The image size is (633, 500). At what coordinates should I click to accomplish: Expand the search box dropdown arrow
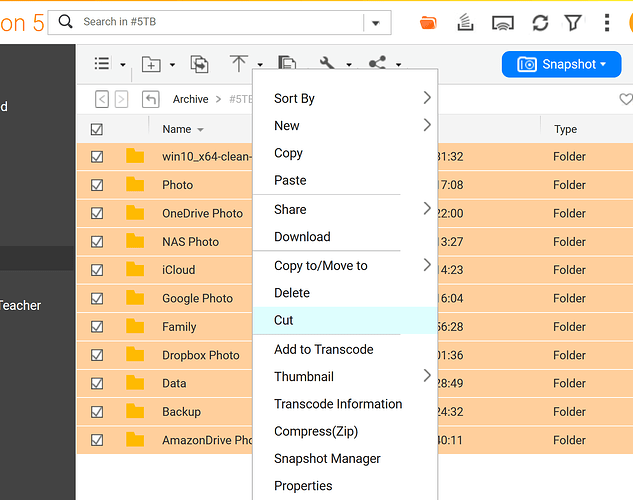point(377,22)
